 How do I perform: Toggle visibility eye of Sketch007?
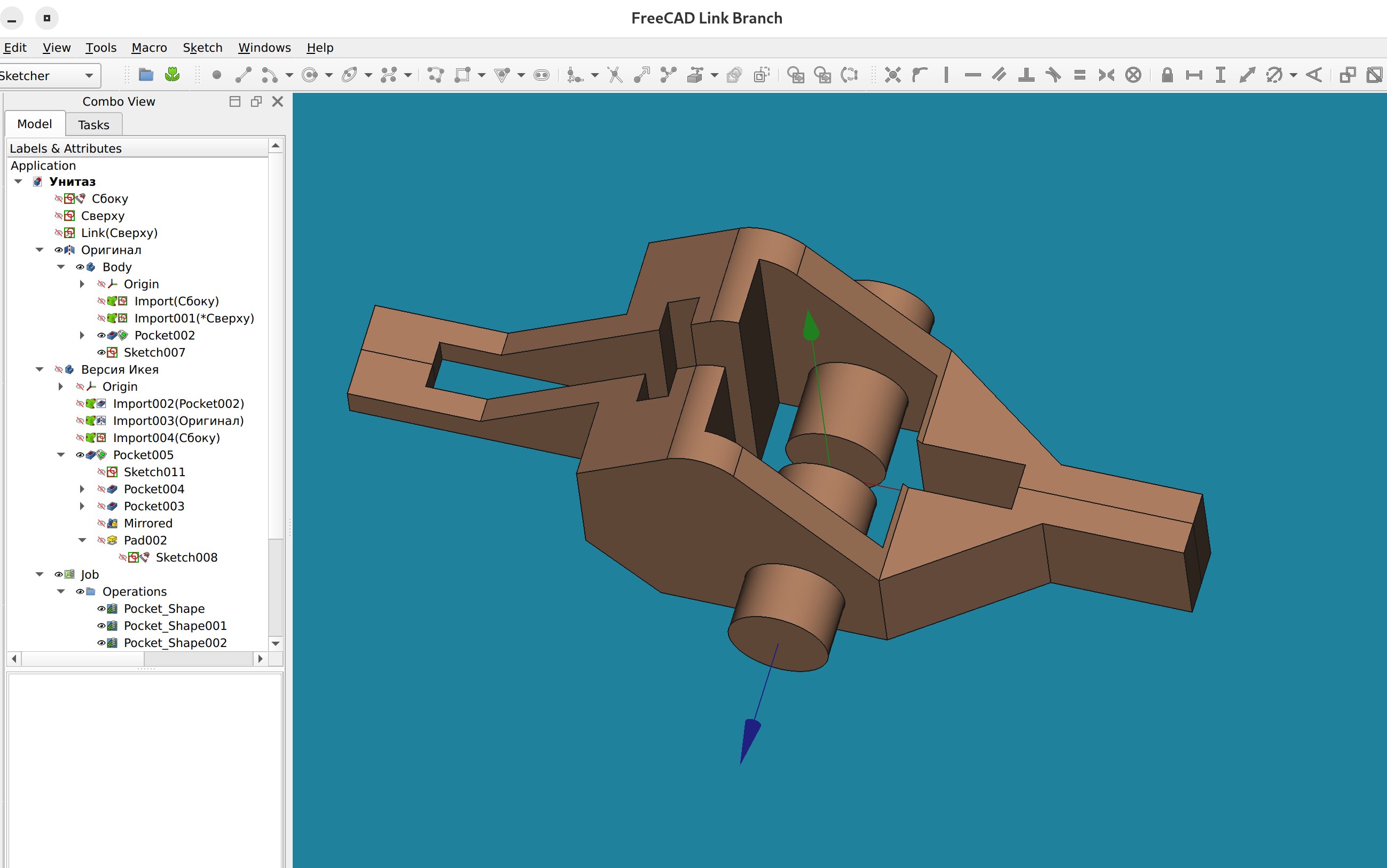101,352
